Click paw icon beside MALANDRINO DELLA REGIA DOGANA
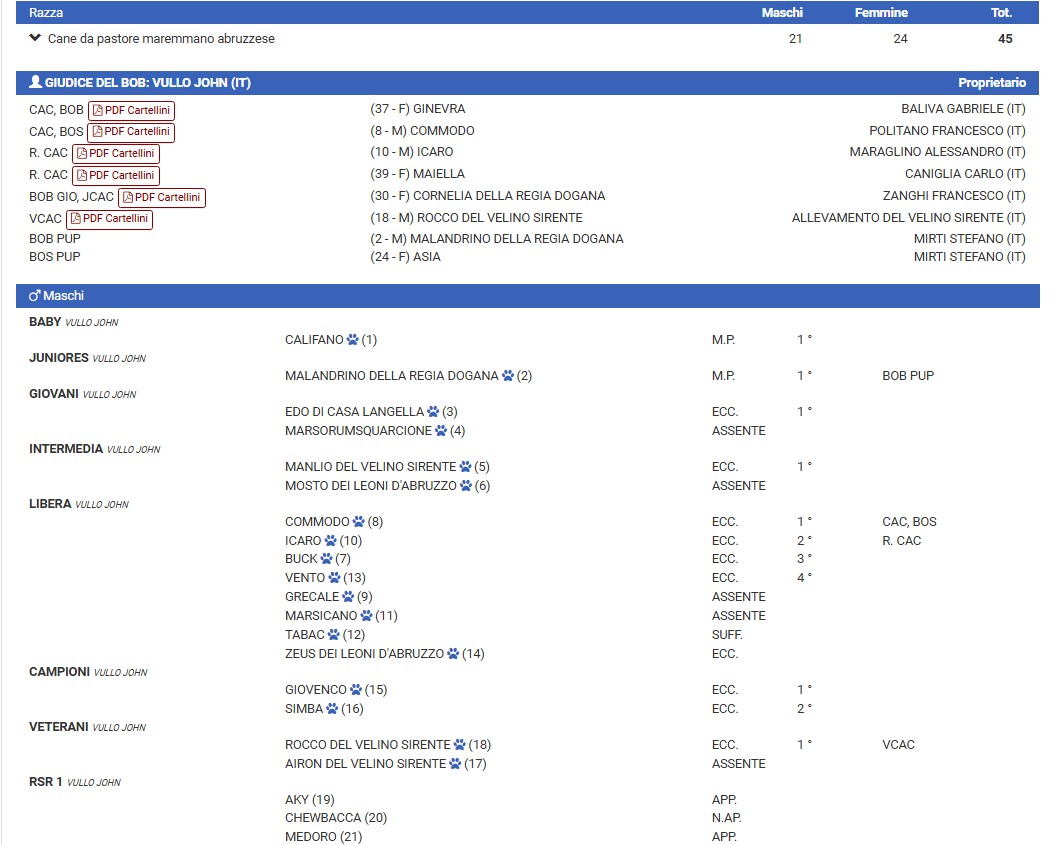The image size is (1053, 845). click(508, 376)
